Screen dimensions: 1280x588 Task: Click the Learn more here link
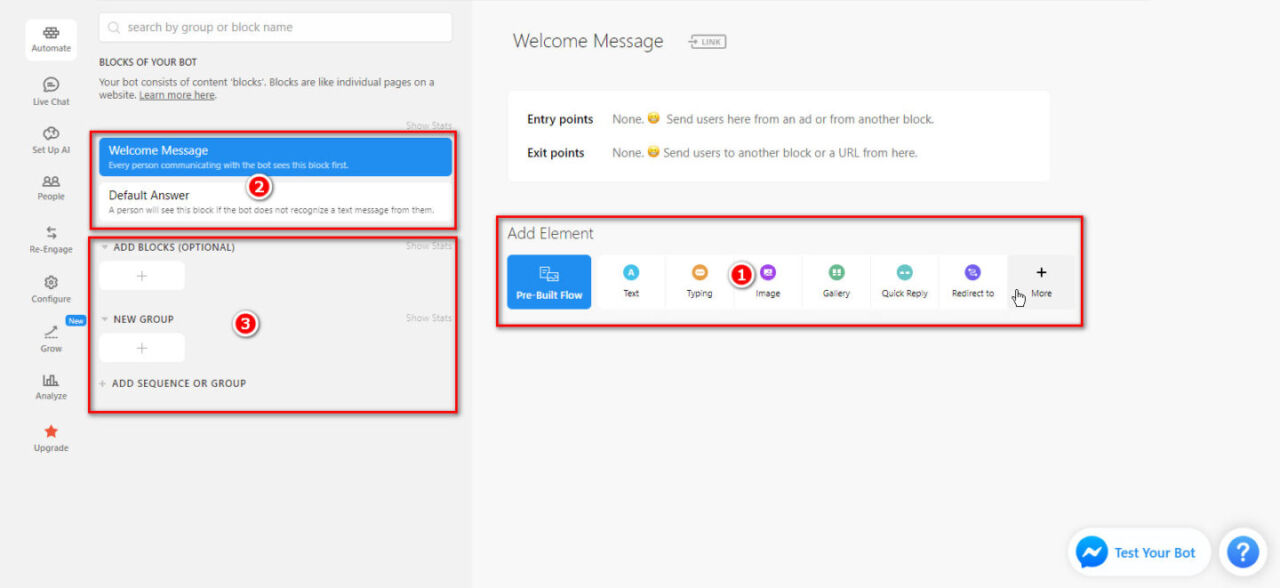click(177, 95)
